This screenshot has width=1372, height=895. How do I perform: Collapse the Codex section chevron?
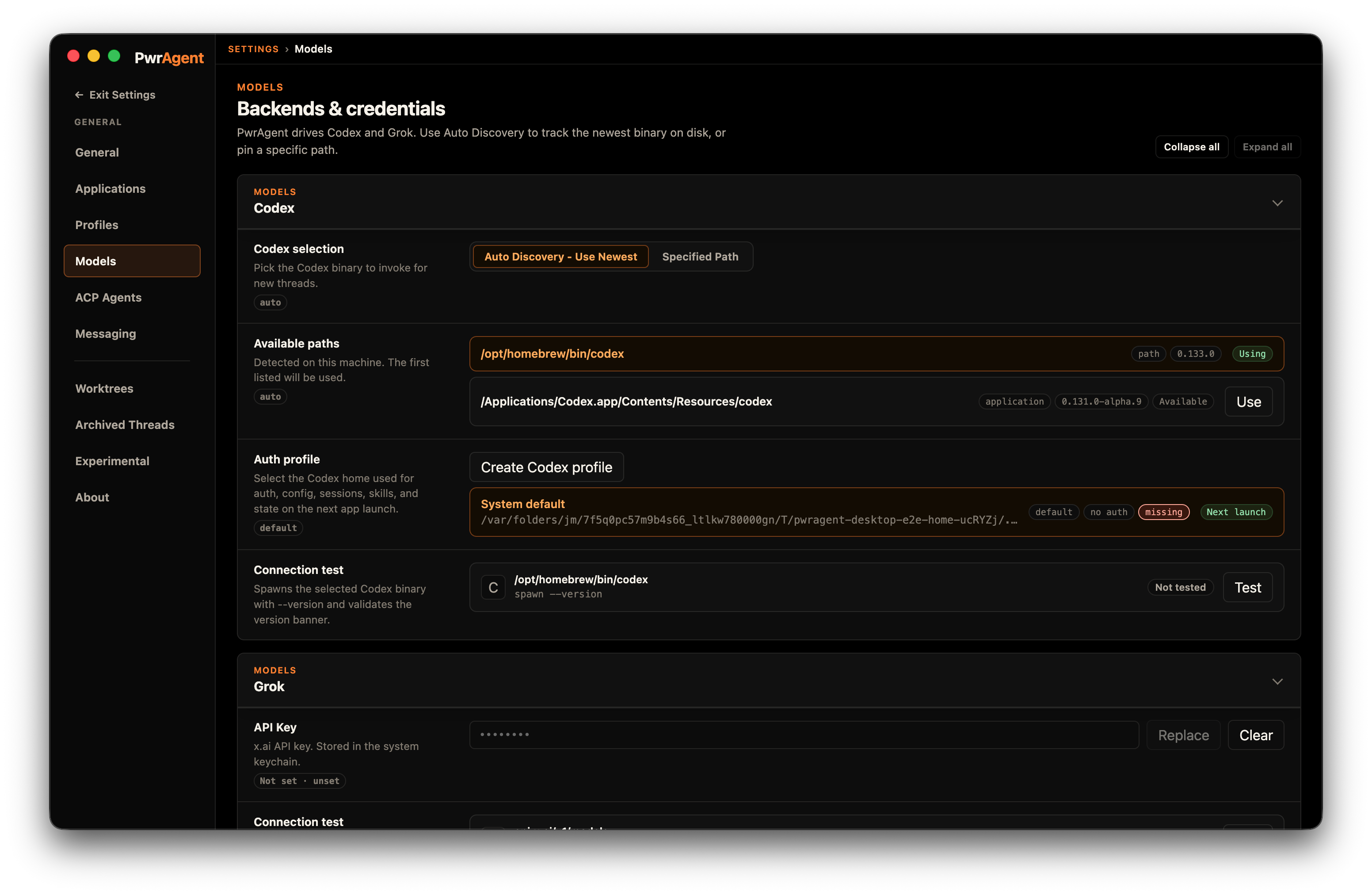1277,203
